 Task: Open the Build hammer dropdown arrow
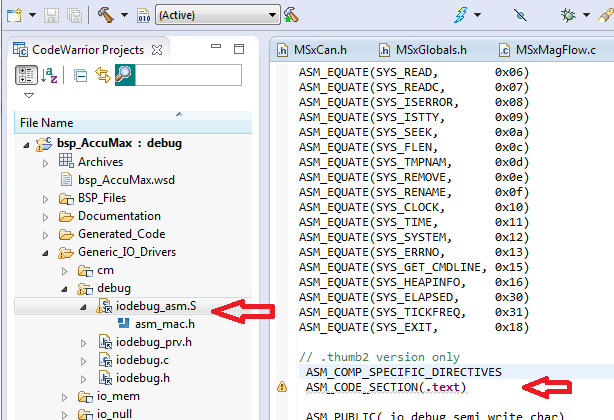click(124, 15)
